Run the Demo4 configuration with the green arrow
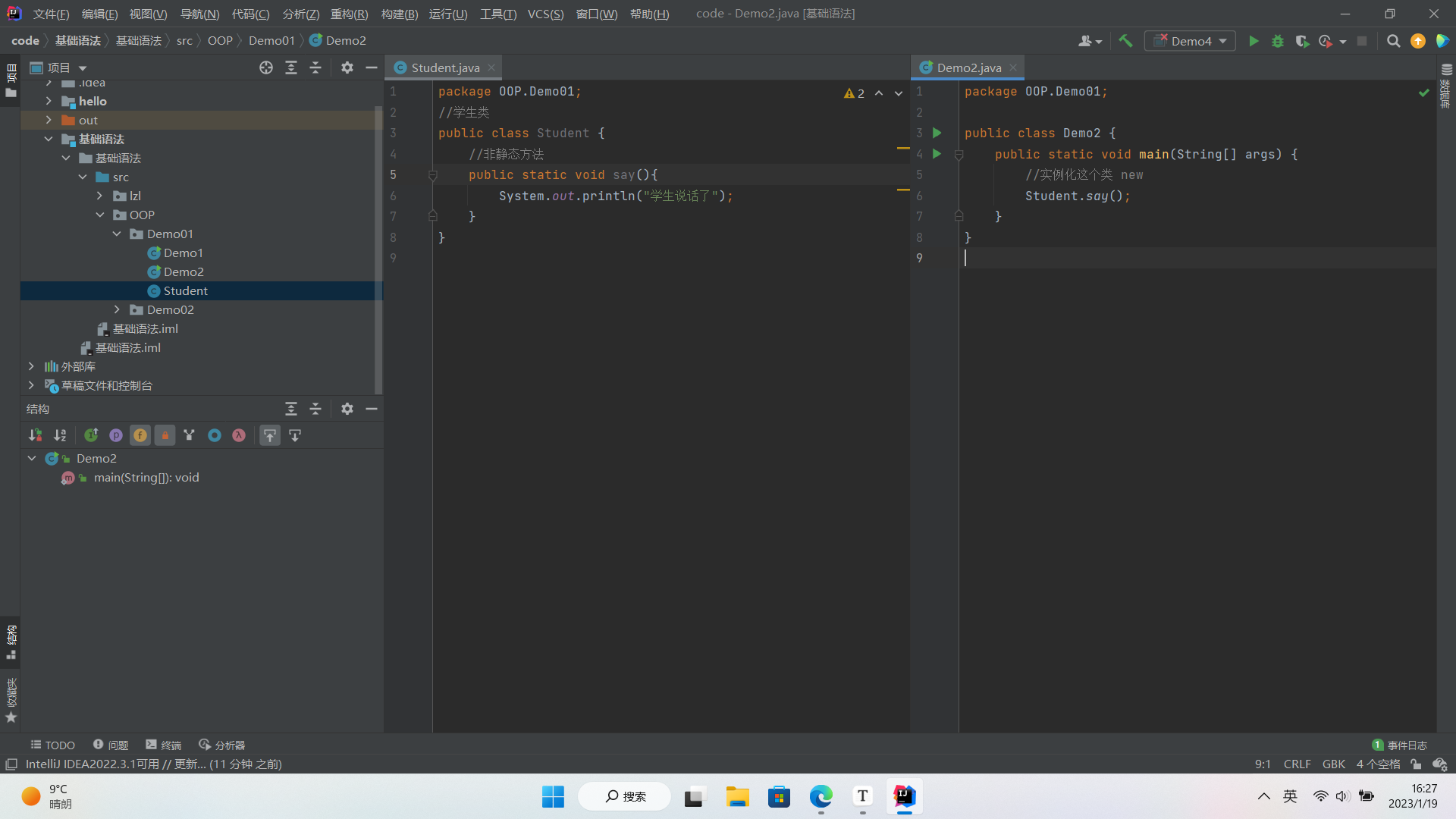This screenshot has height=819, width=1456. (x=1254, y=41)
